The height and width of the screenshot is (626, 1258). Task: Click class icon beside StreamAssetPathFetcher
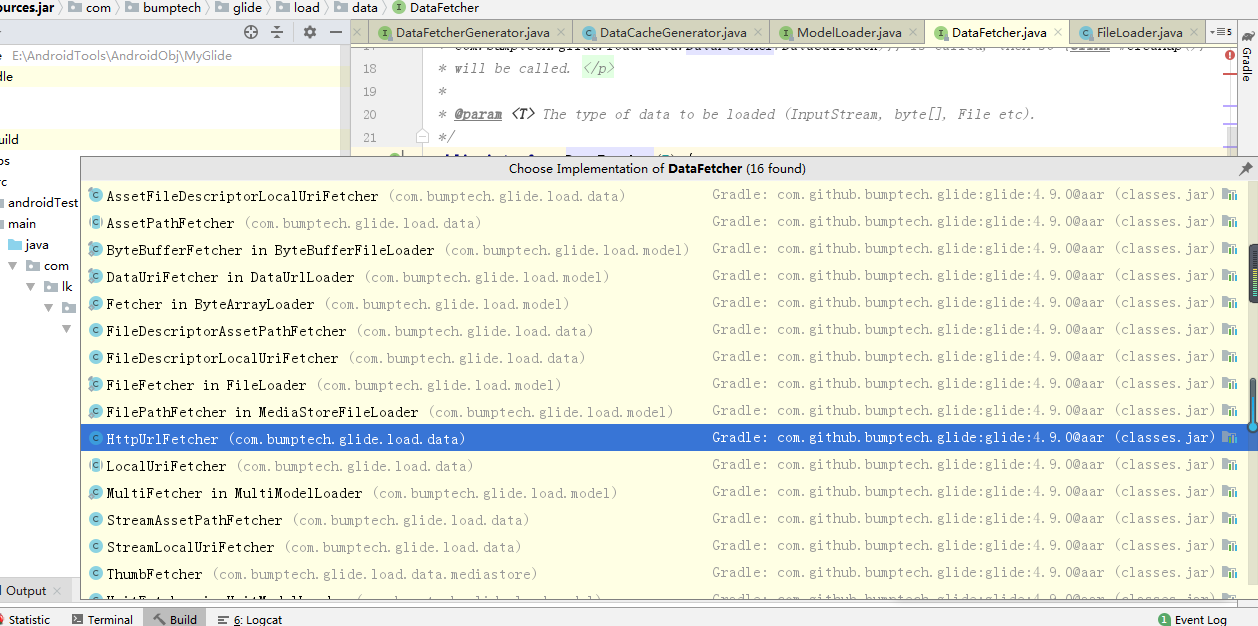[x=95, y=520]
